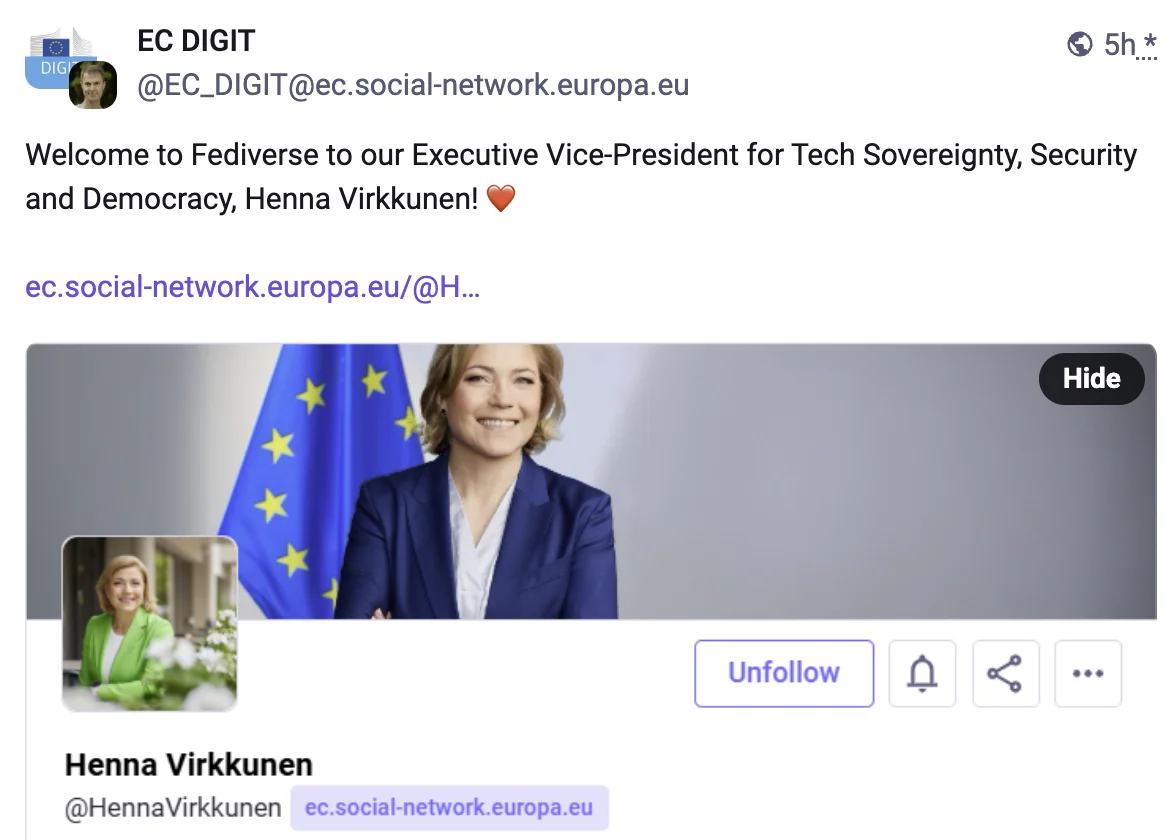Open the three-dots more options menu
Image resolution: width=1168 pixels, height=840 pixels.
[1088, 673]
